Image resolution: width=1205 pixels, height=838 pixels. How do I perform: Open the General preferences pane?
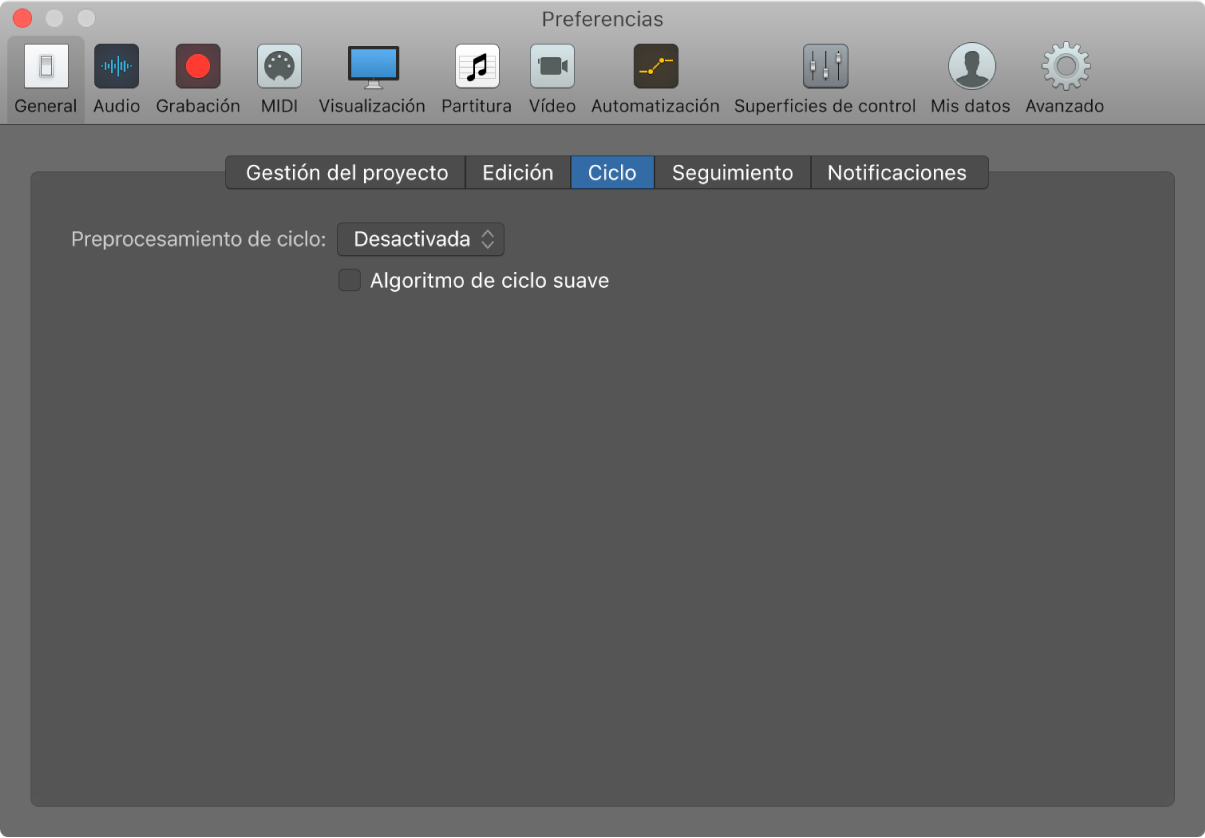[46, 67]
